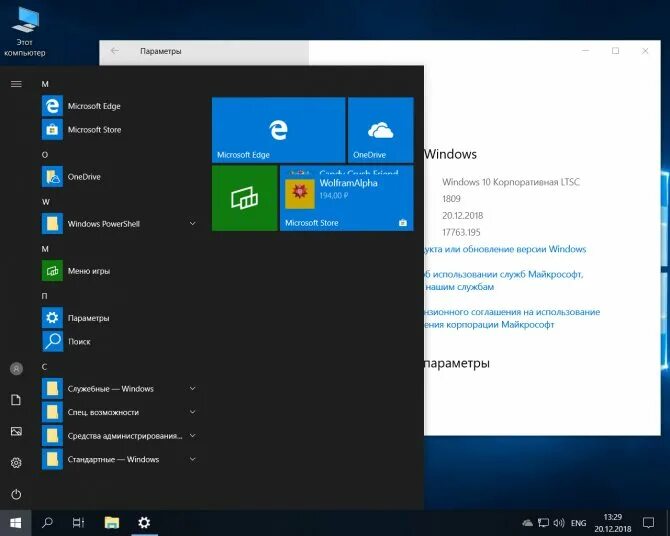Click the Microsoft Edge wide tile

point(279,130)
